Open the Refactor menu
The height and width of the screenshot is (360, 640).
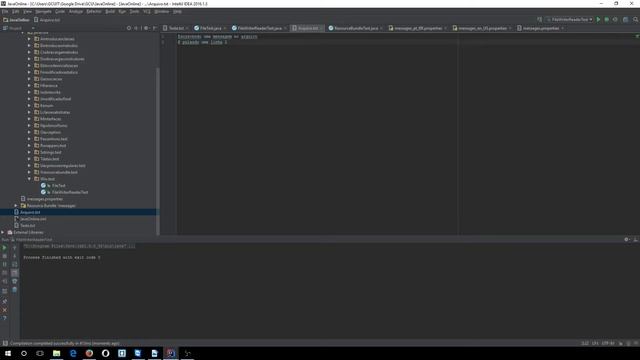coord(94,11)
